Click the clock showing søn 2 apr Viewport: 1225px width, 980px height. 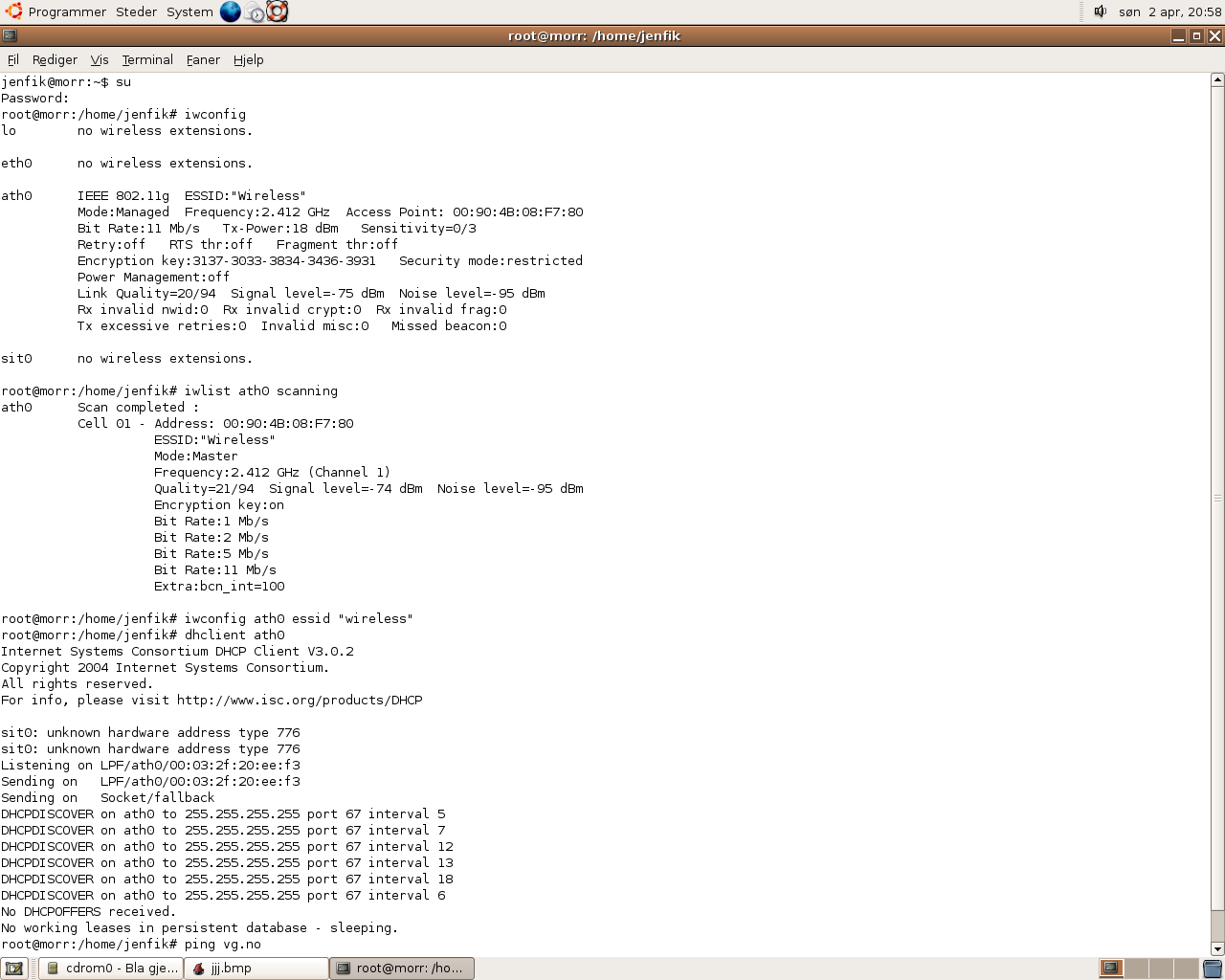coord(1169,11)
